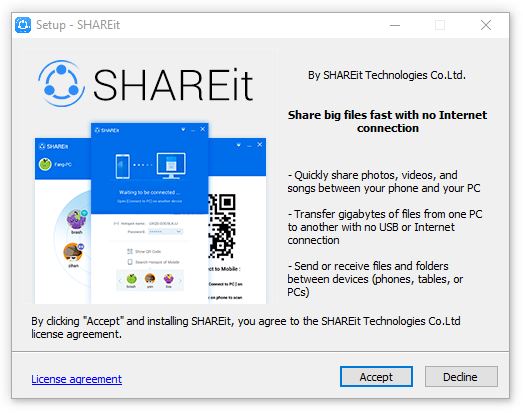This screenshot has width=523, height=414.
Task: Open the License agreement link
Action: click(77, 379)
